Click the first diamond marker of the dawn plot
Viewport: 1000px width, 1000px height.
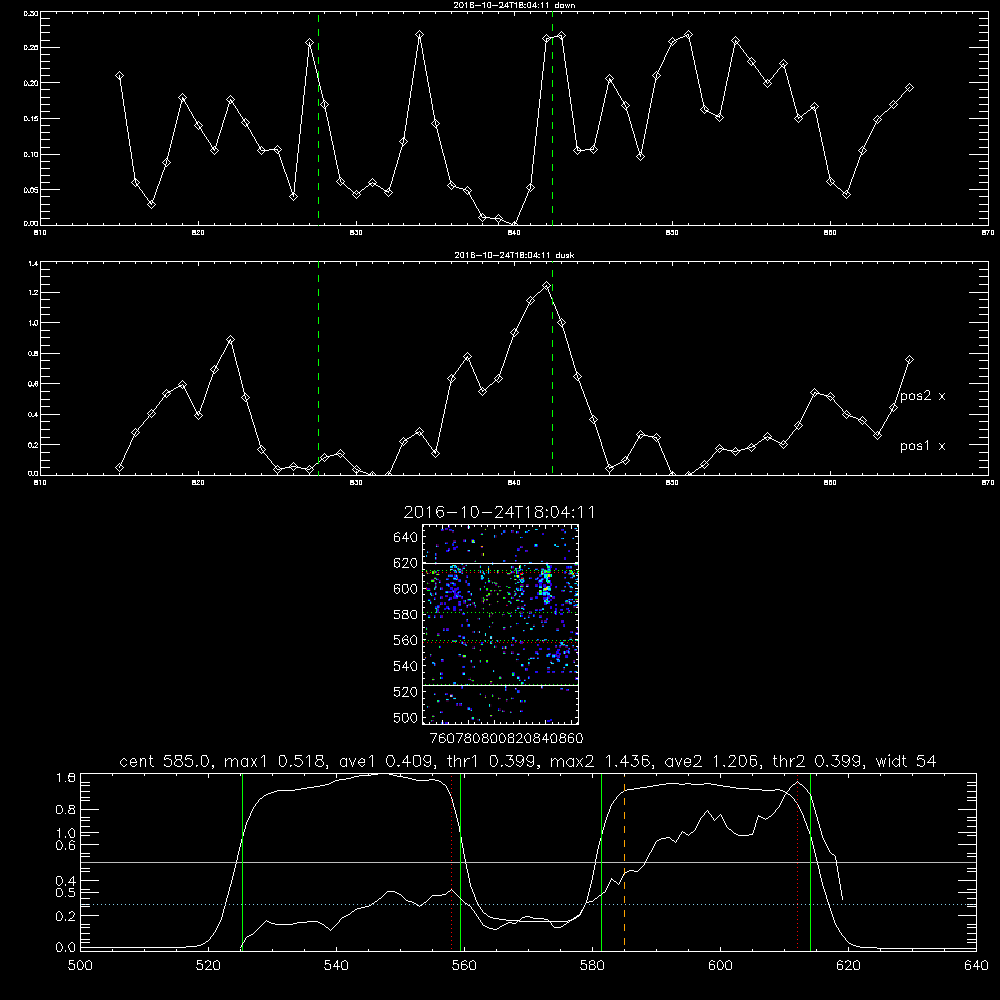tap(119, 75)
